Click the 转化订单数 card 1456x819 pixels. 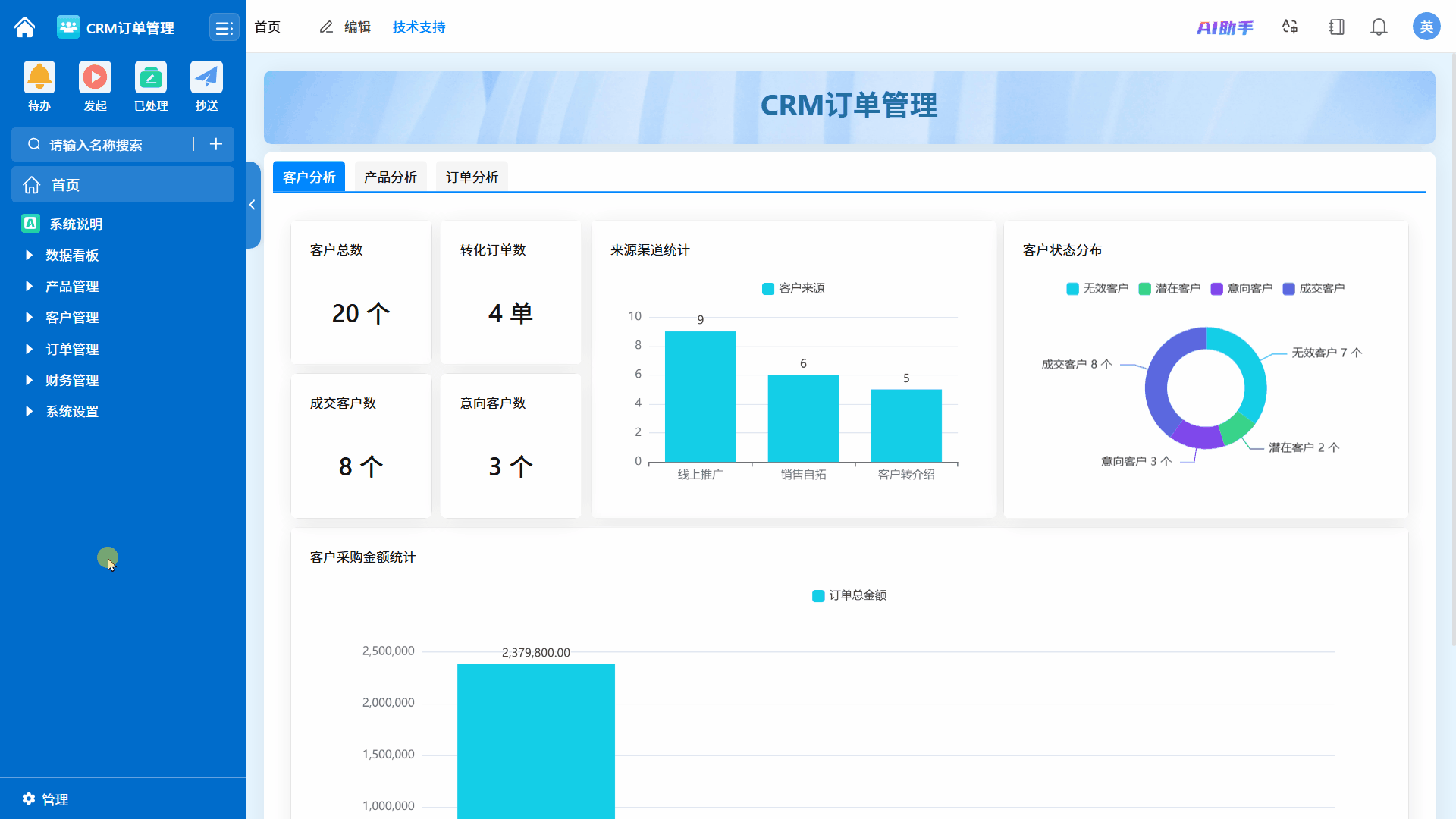(511, 293)
